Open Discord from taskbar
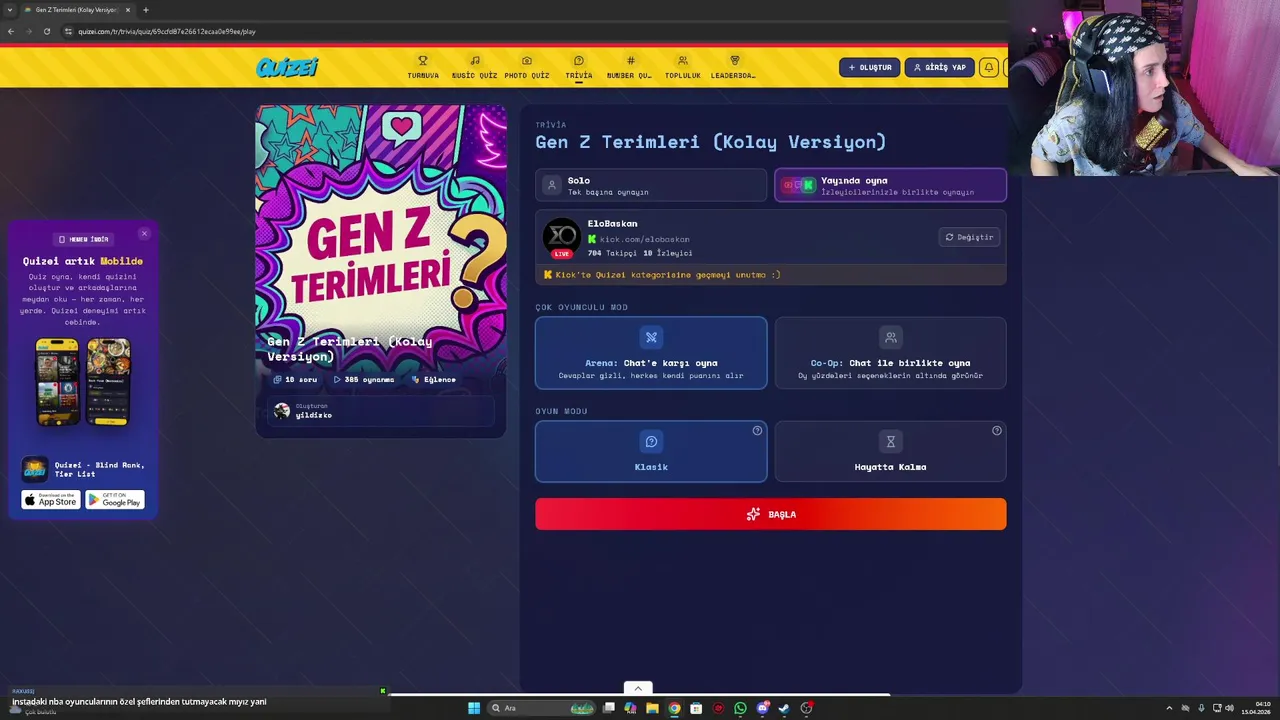This screenshot has height=720, width=1280. [x=762, y=708]
